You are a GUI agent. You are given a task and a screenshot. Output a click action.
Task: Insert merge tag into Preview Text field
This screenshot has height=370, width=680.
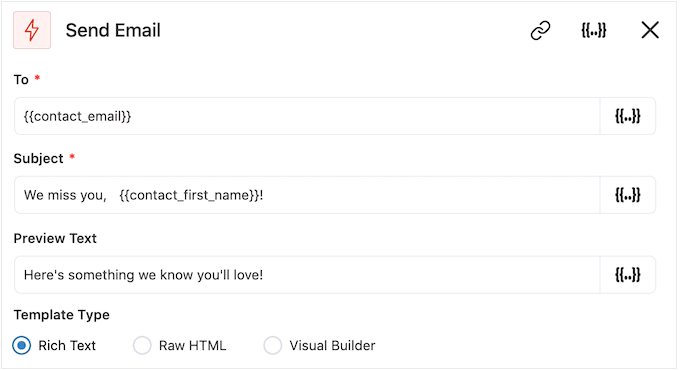click(x=628, y=275)
